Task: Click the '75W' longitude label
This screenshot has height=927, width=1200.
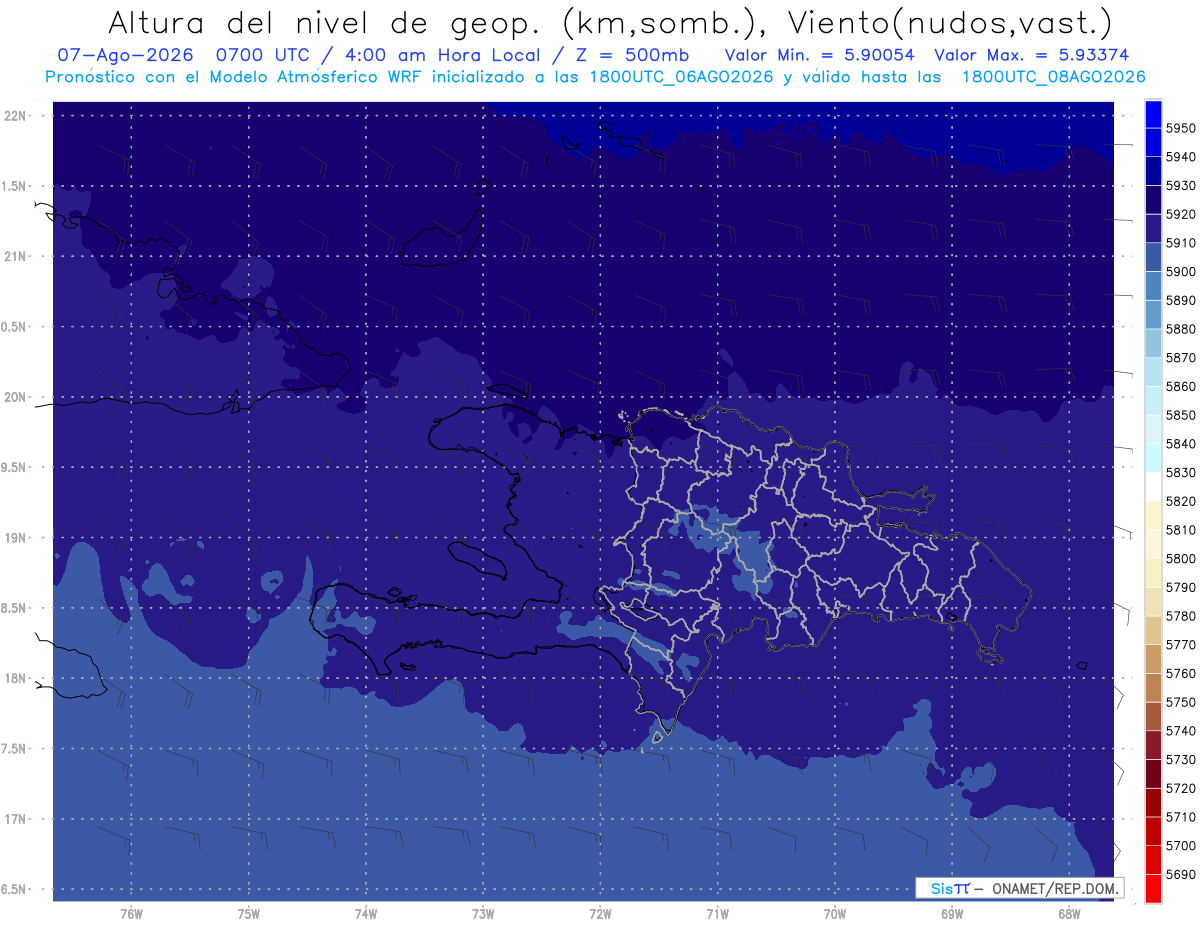Action: 249,913
